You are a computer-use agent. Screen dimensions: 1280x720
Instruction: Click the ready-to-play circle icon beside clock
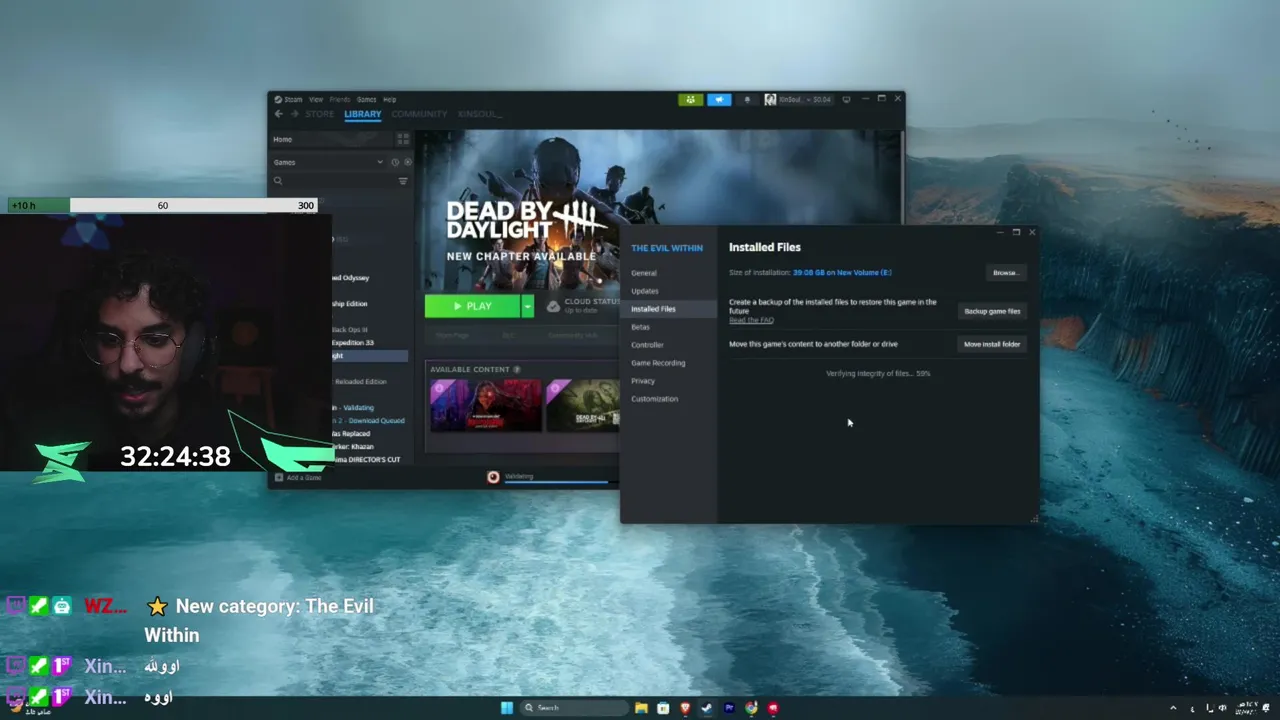click(x=407, y=162)
